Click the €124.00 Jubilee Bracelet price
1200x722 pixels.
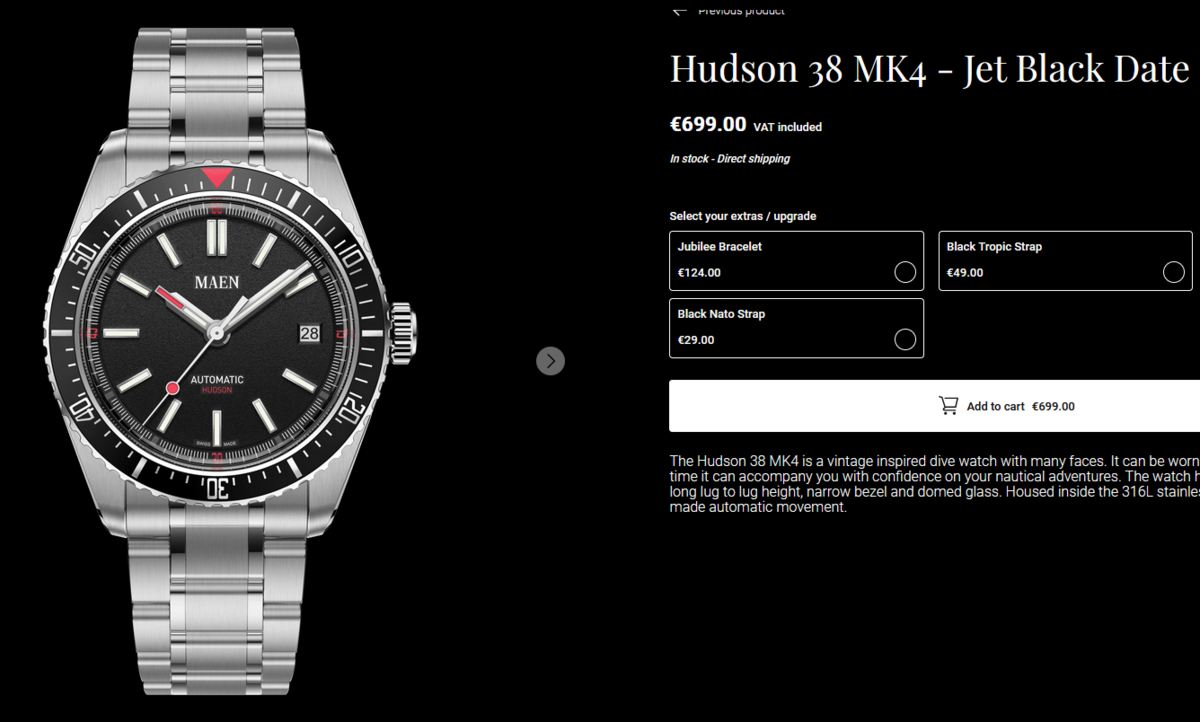[699, 272]
